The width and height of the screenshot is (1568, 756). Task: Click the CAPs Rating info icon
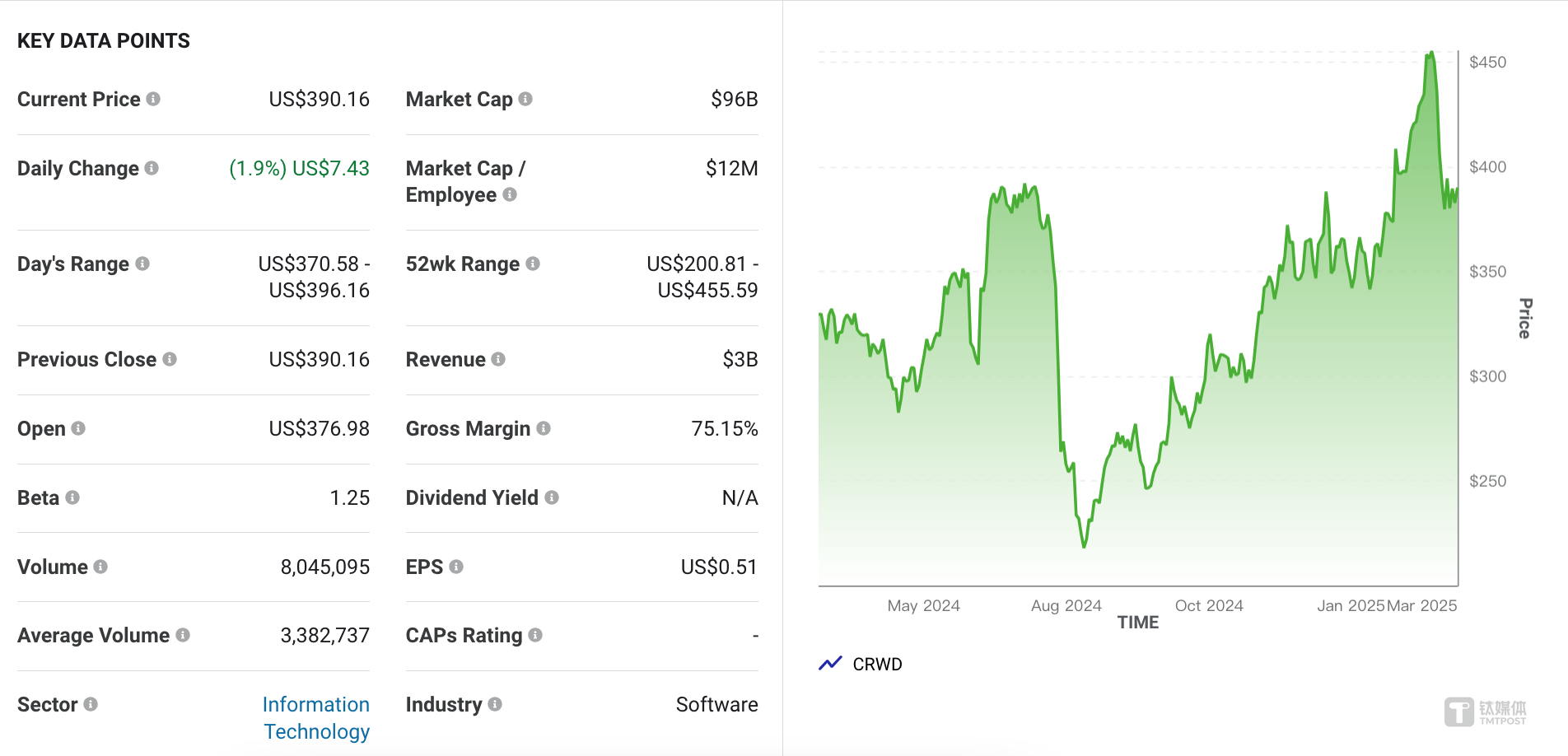click(x=535, y=635)
